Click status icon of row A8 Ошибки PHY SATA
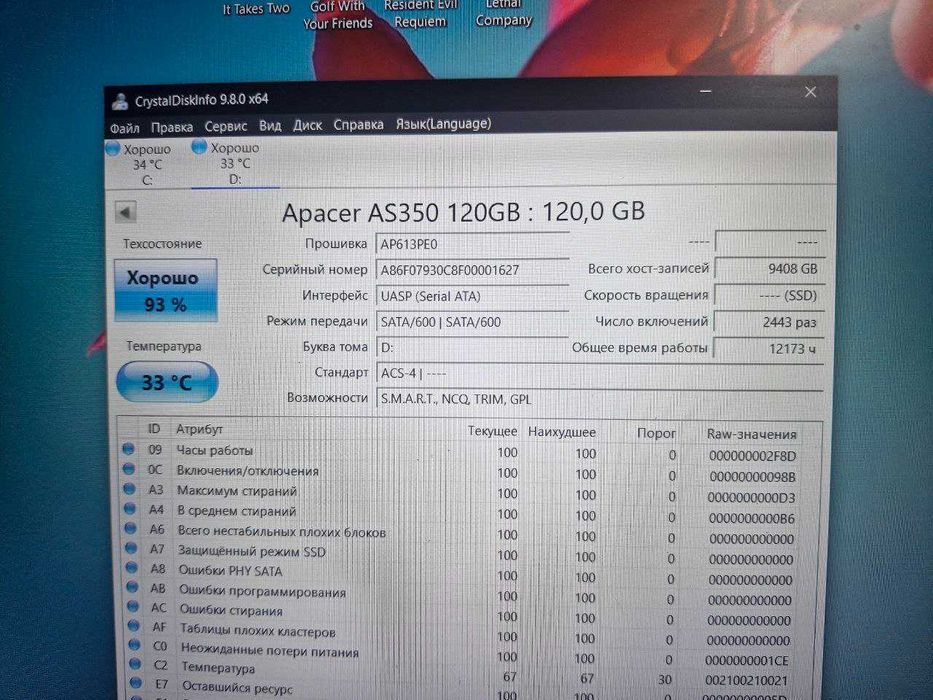 click(132, 568)
